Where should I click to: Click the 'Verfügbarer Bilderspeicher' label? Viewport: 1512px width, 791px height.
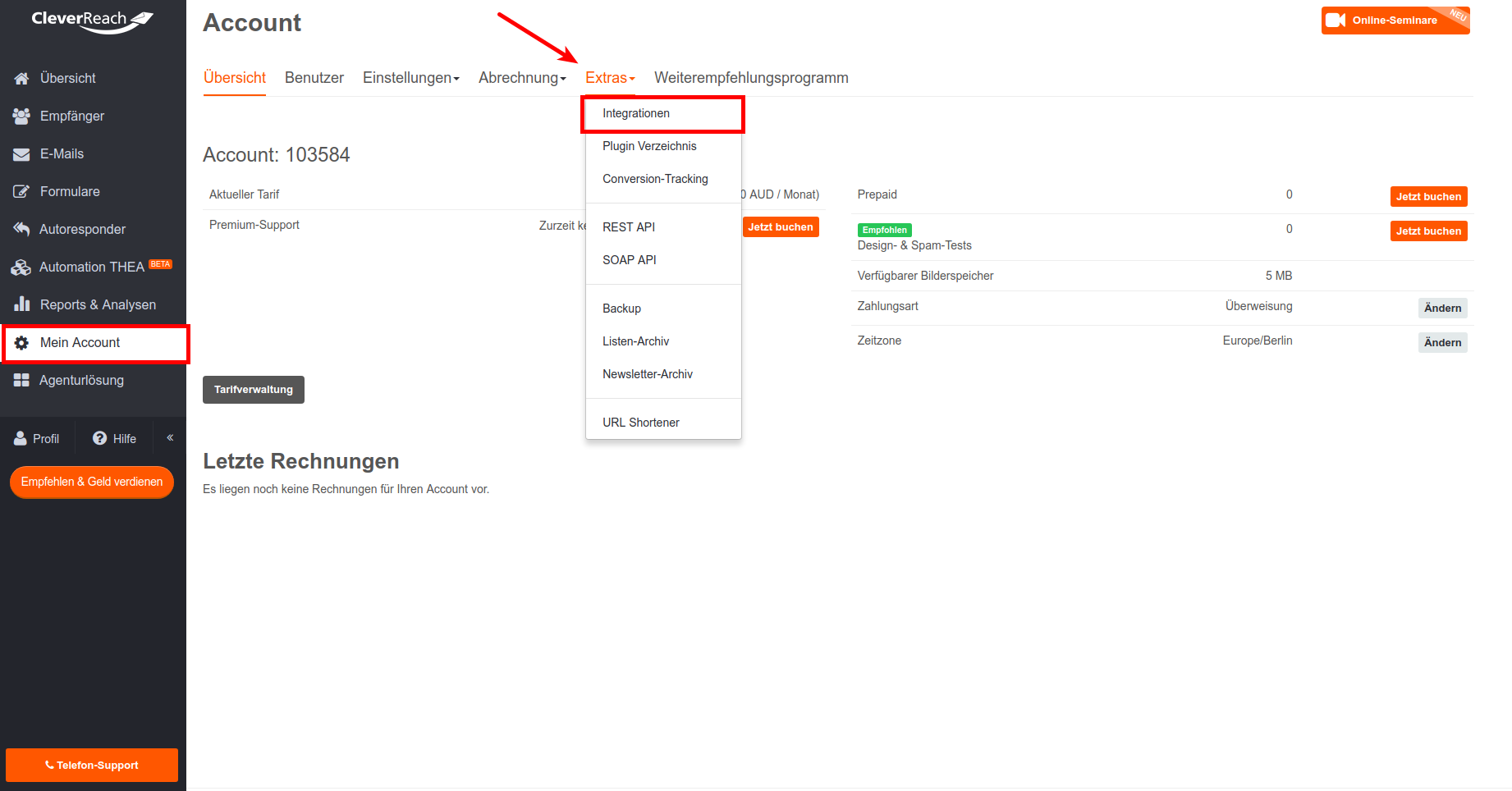[x=925, y=276]
